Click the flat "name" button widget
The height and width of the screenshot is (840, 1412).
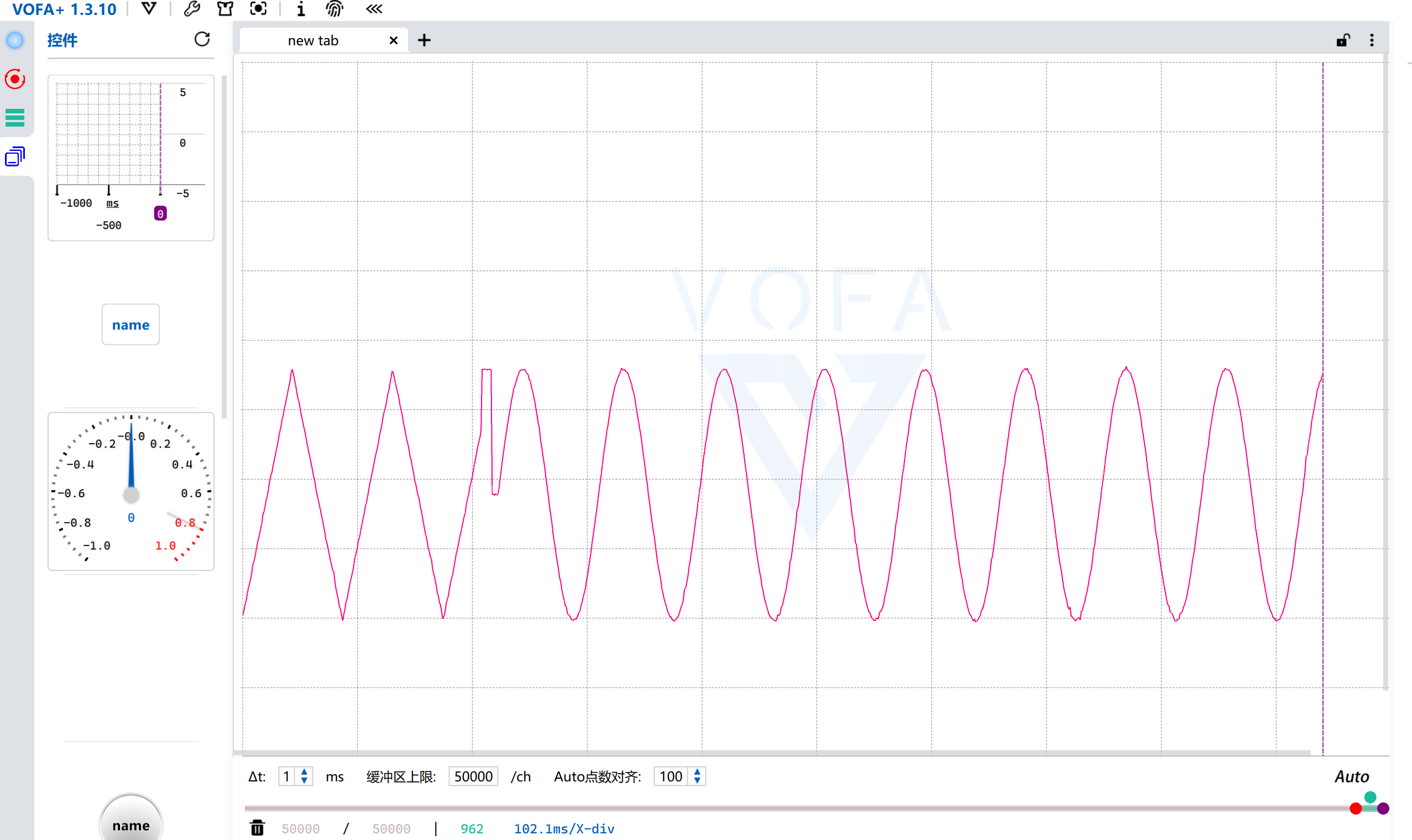[x=131, y=325]
